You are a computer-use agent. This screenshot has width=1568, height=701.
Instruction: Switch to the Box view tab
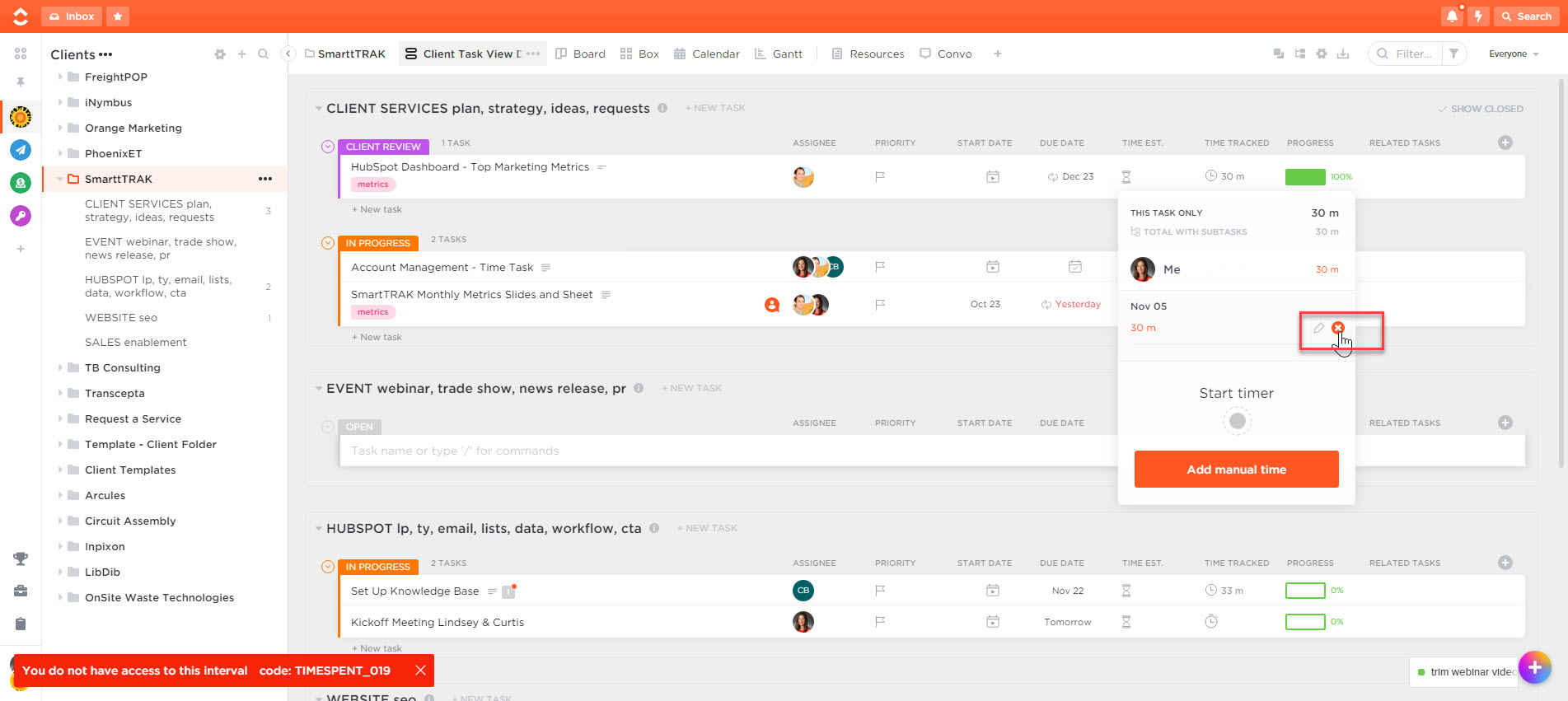(639, 54)
